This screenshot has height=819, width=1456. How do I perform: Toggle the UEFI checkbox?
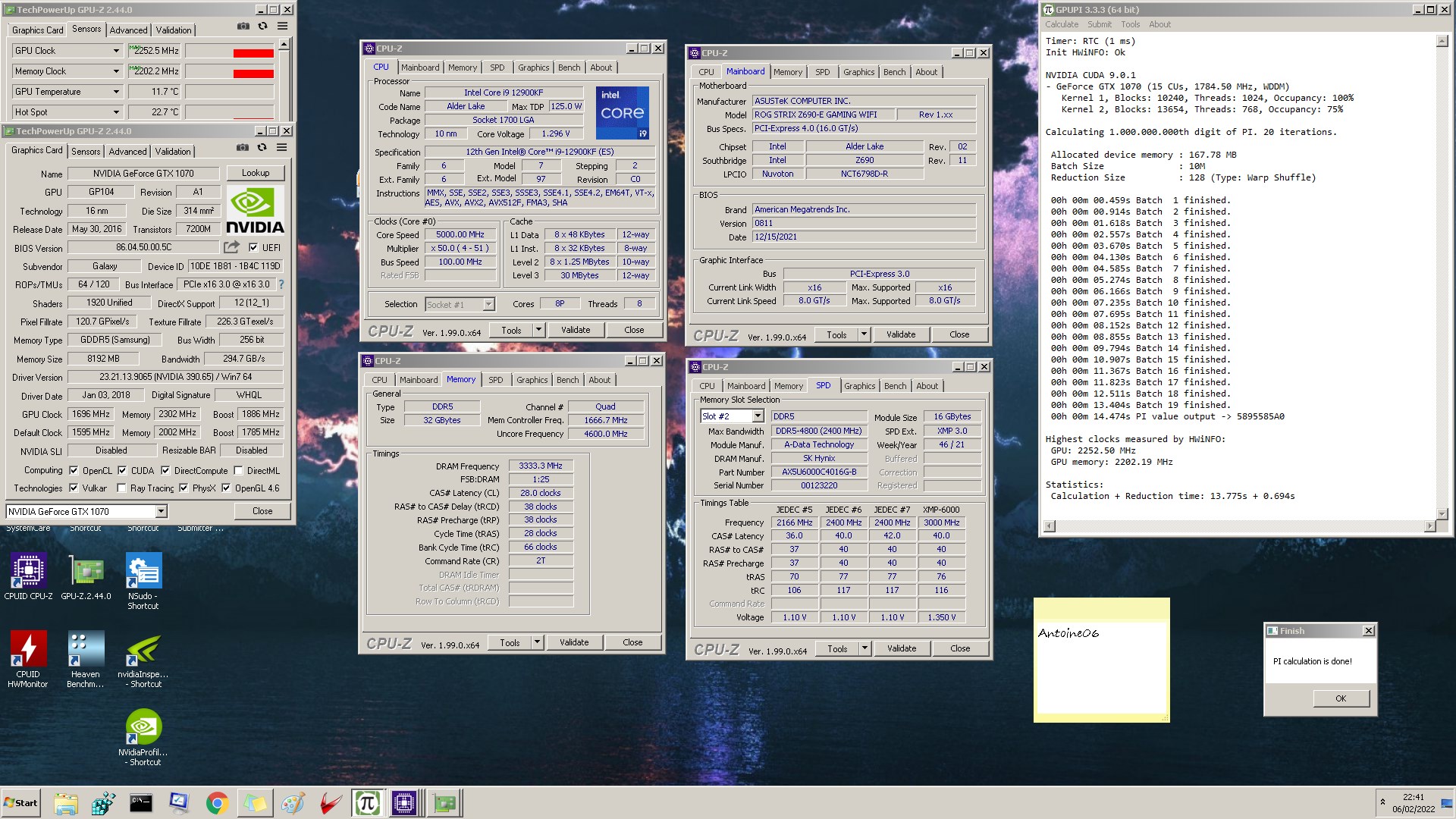(253, 247)
